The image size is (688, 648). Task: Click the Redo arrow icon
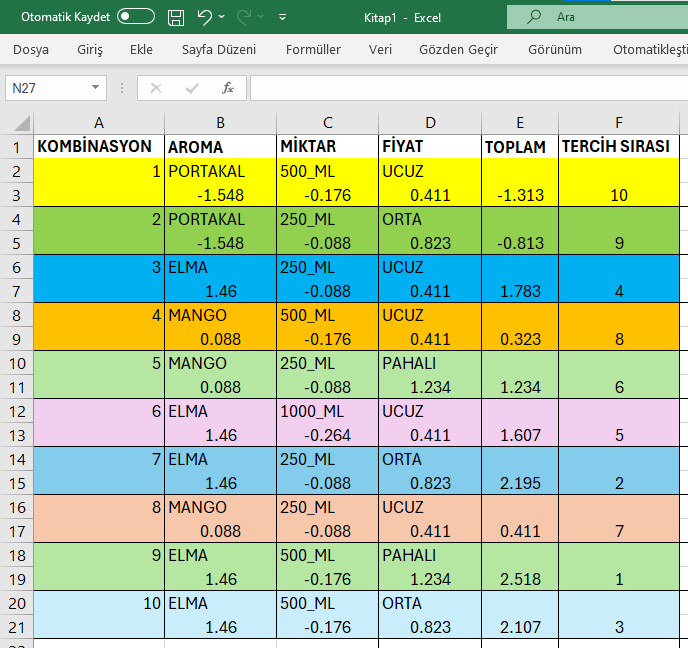(x=245, y=17)
